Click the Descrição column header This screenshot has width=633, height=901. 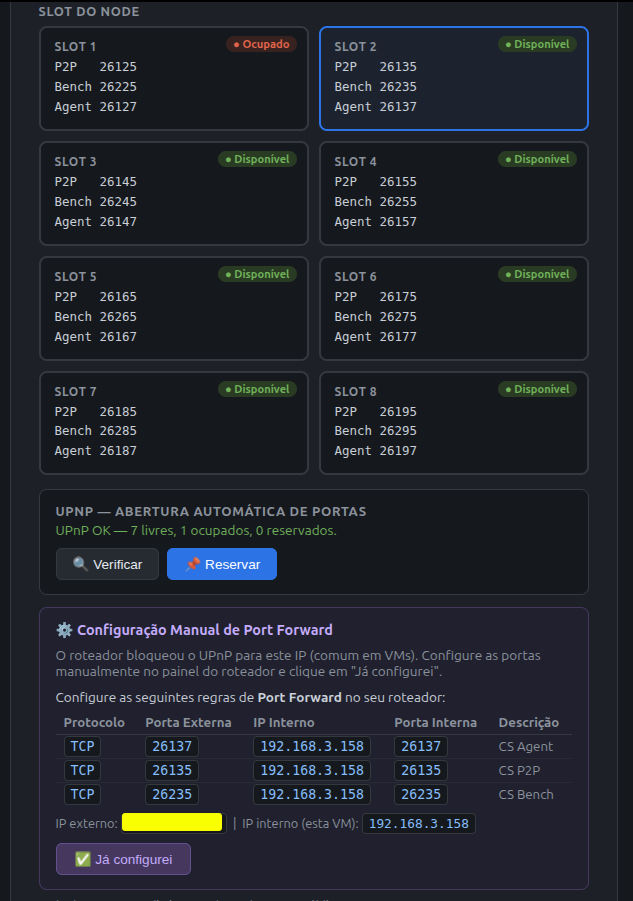[x=528, y=722]
